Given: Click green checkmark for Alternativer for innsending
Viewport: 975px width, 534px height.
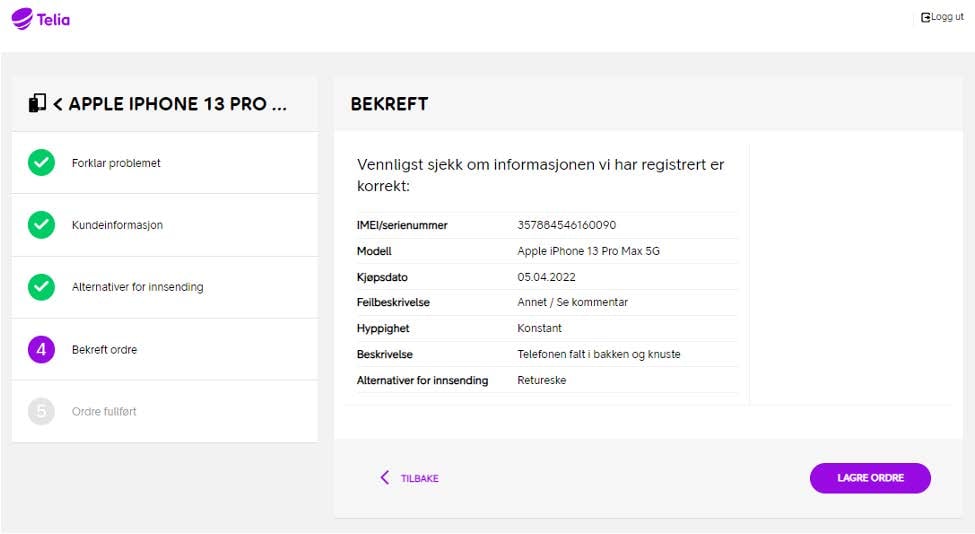Looking at the screenshot, I should (x=41, y=287).
